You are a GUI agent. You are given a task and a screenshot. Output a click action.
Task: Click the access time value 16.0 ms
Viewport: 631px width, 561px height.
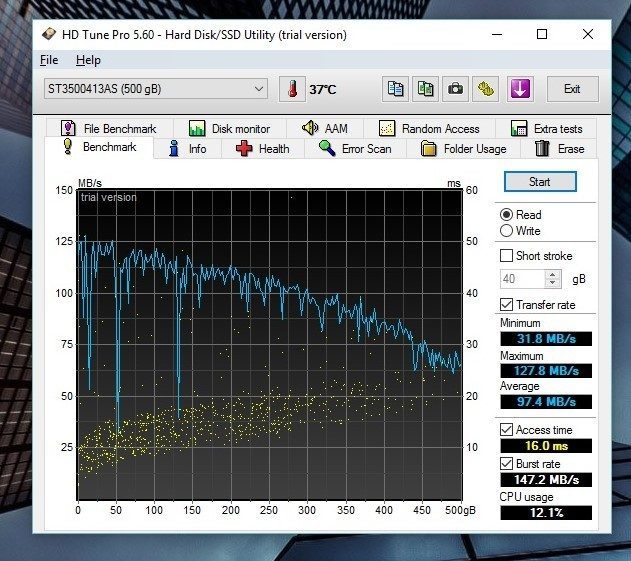click(x=546, y=446)
